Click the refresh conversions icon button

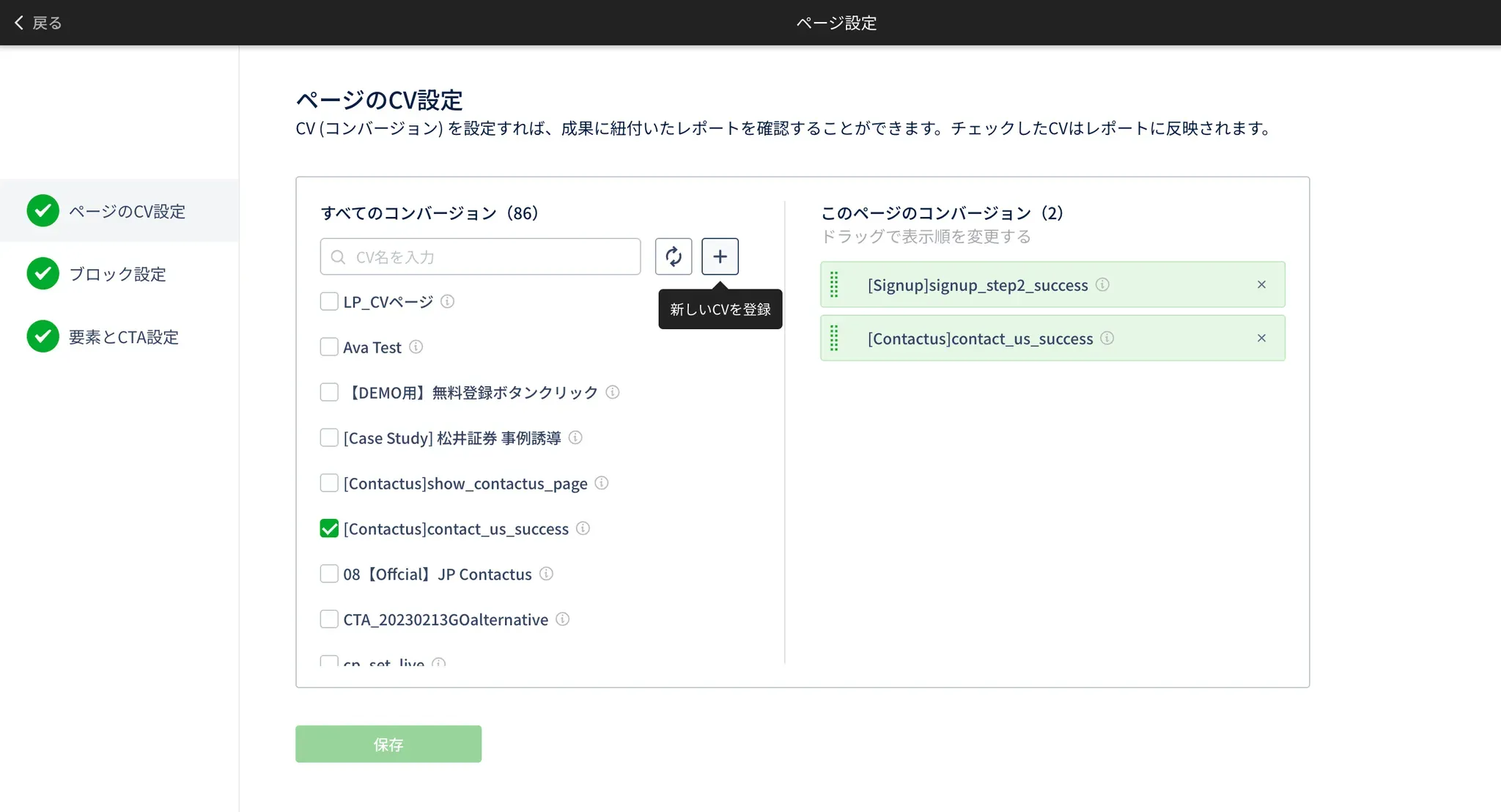(673, 256)
